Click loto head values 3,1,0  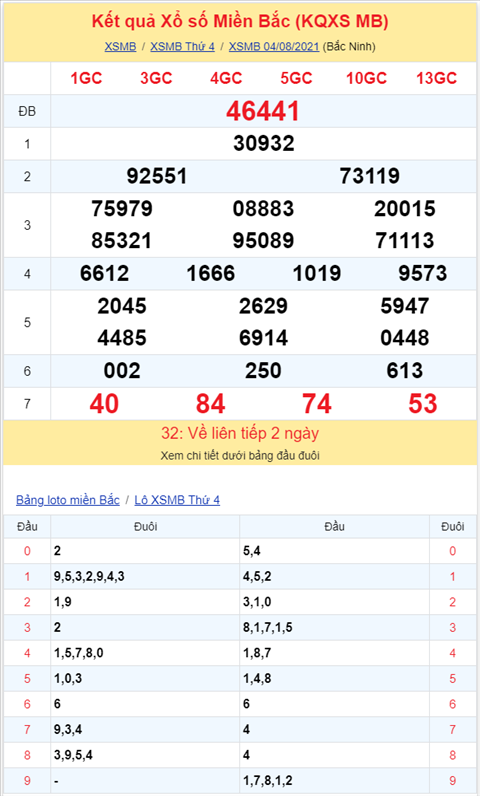257,602
